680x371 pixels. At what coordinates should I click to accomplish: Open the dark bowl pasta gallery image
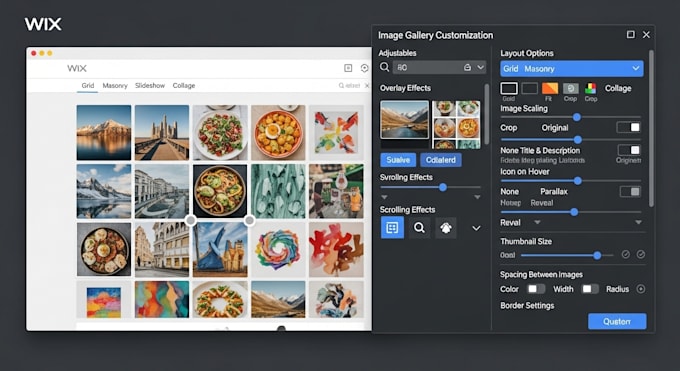tap(220, 191)
